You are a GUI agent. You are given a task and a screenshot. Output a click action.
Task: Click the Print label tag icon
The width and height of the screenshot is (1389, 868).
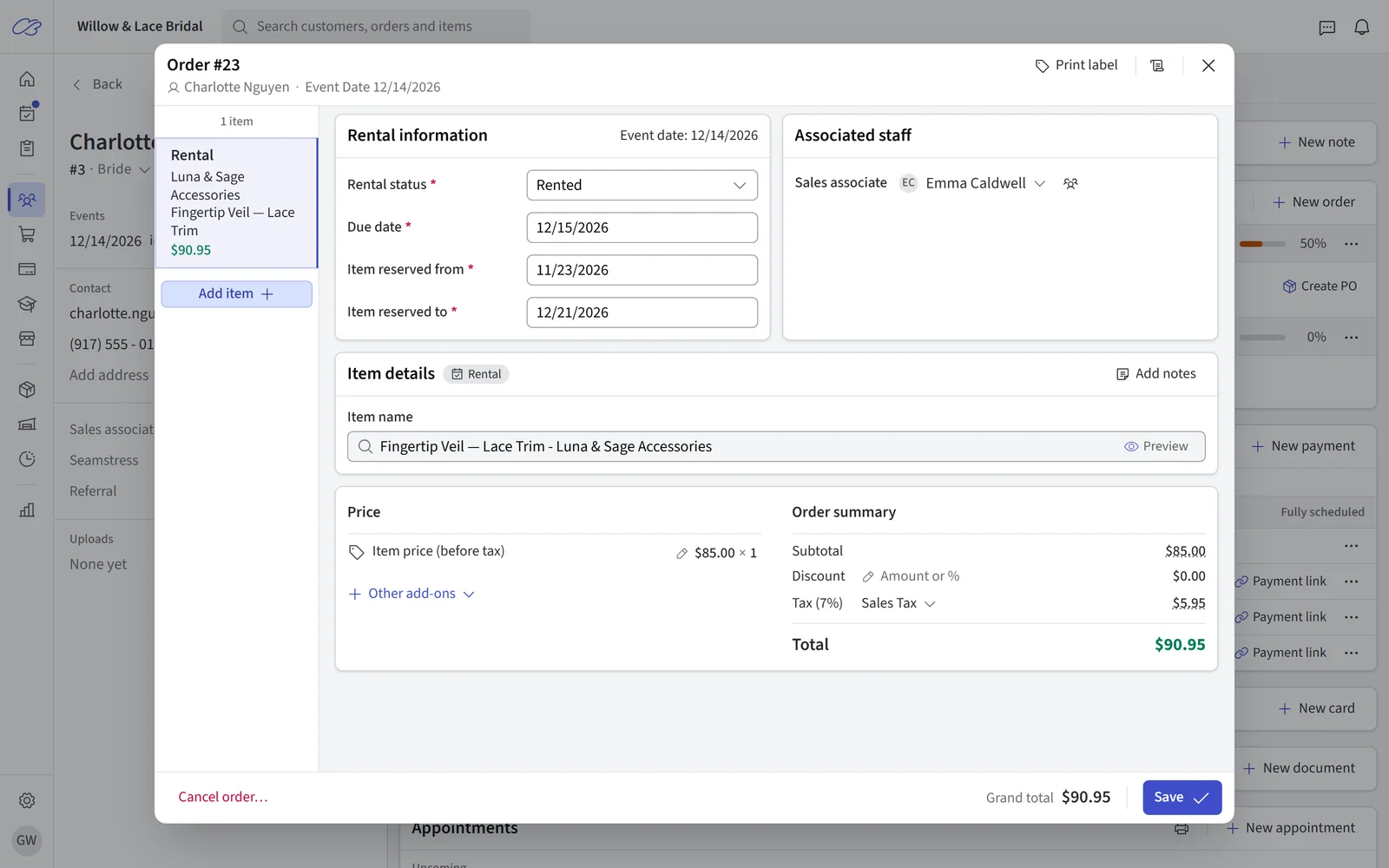1042,66
